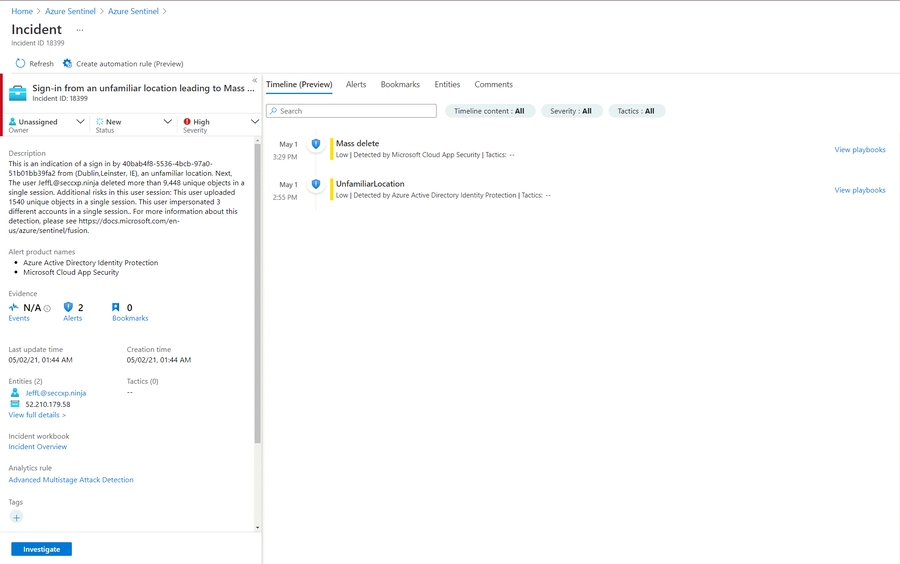Screen dimensions: 900x564
Task: Open the Severity dropdown arrow
Action: [255, 122]
